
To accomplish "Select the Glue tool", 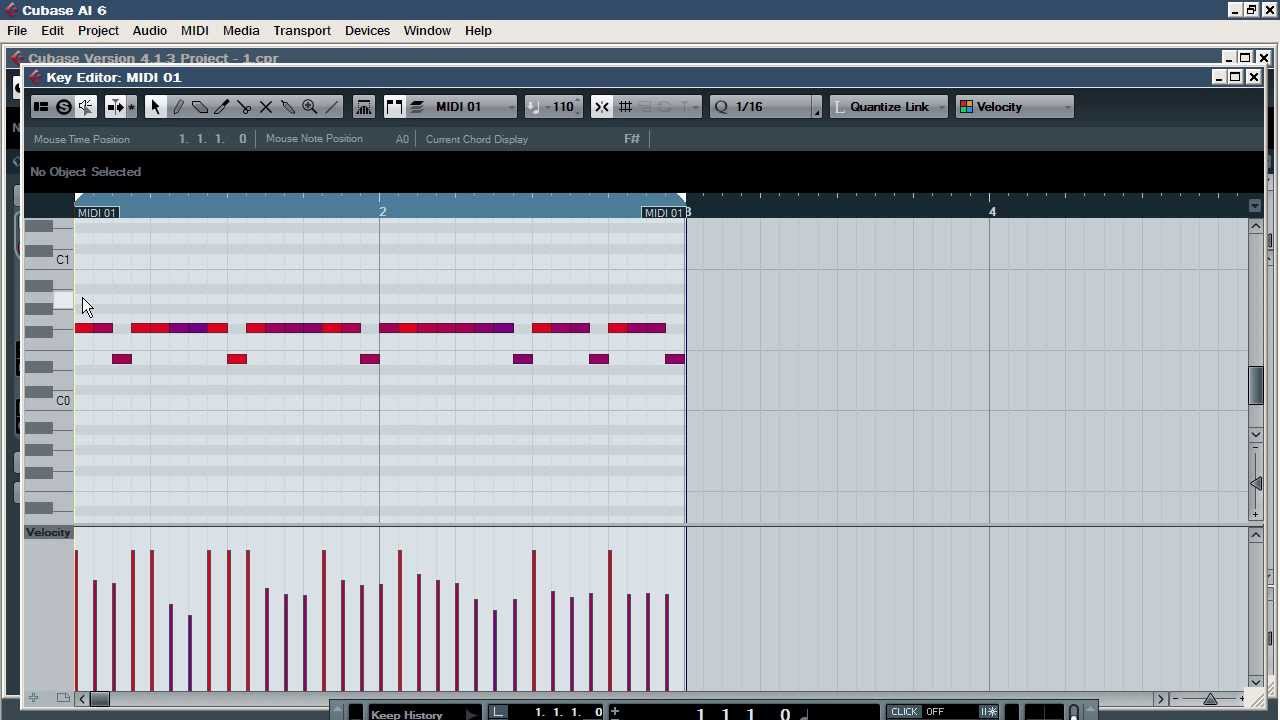I will point(288,107).
